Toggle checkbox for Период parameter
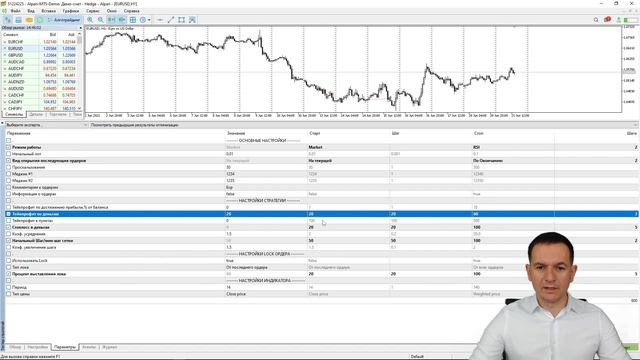Image resolution: width=640 pixels, height=360 pixels. tap(9, 287)
